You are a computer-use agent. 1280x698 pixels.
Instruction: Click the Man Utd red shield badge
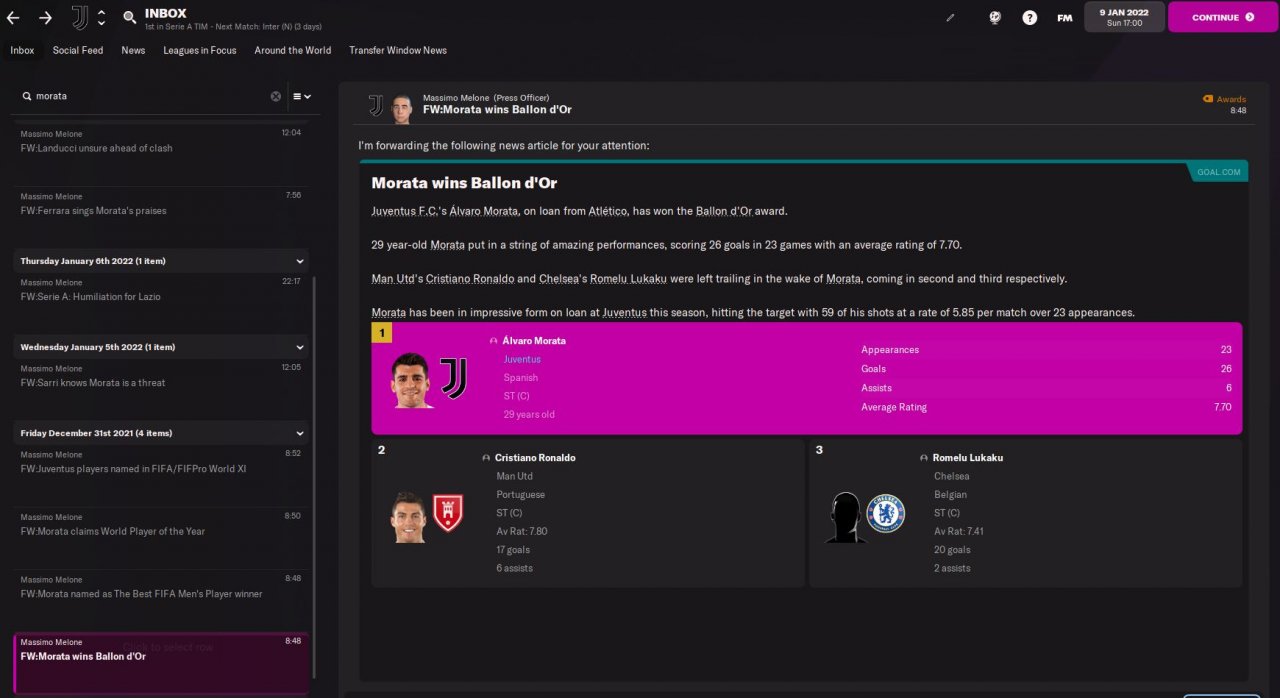pyautogui.click(x=448, y=513)
